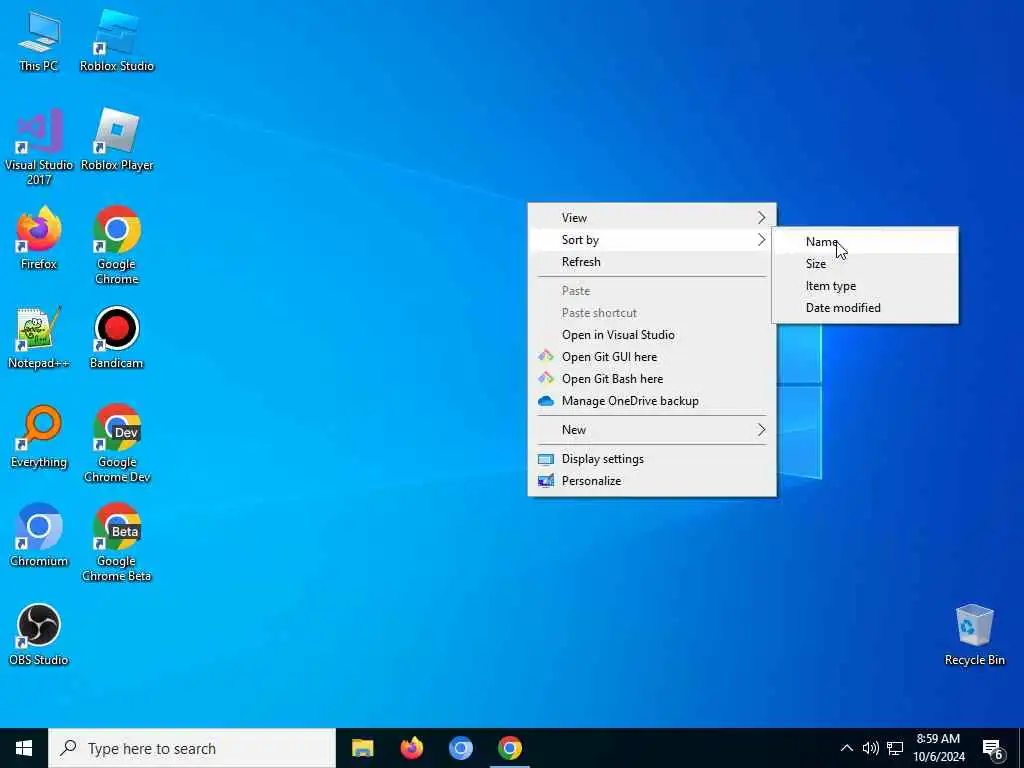
Task: Click the arrow beside New
Action: pos(761,430)
